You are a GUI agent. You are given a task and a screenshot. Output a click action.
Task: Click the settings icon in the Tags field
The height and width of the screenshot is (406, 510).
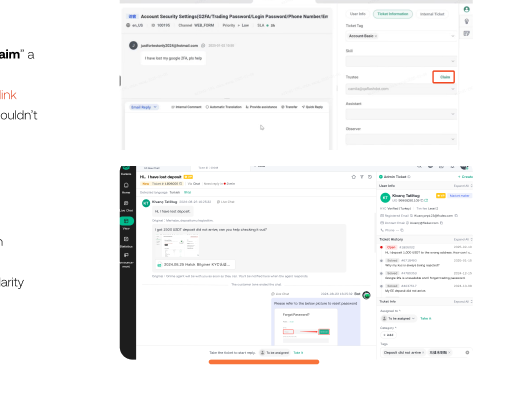click(x=467, y=352)
